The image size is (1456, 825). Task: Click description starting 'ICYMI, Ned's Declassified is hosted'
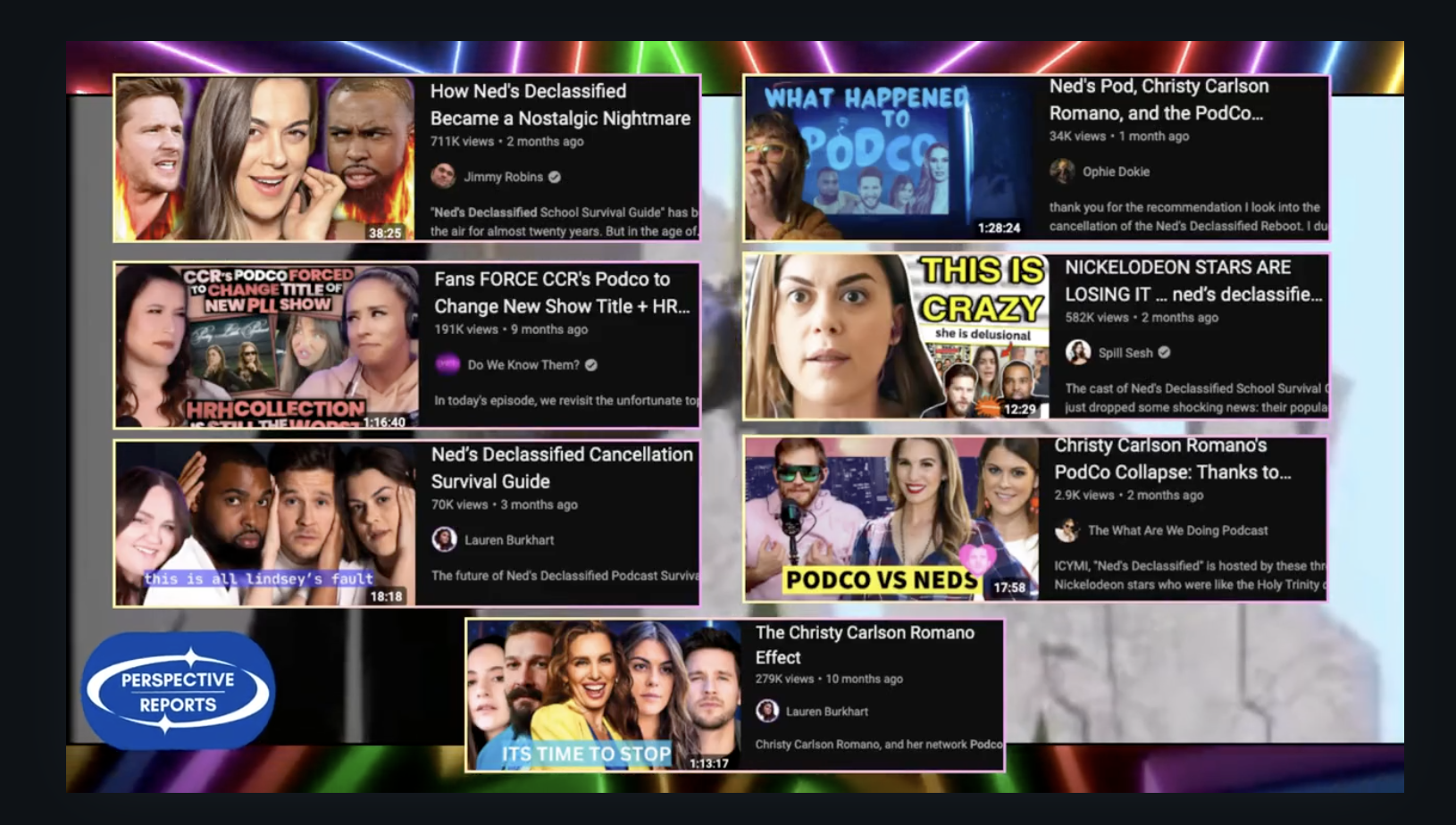[1190, 575]
